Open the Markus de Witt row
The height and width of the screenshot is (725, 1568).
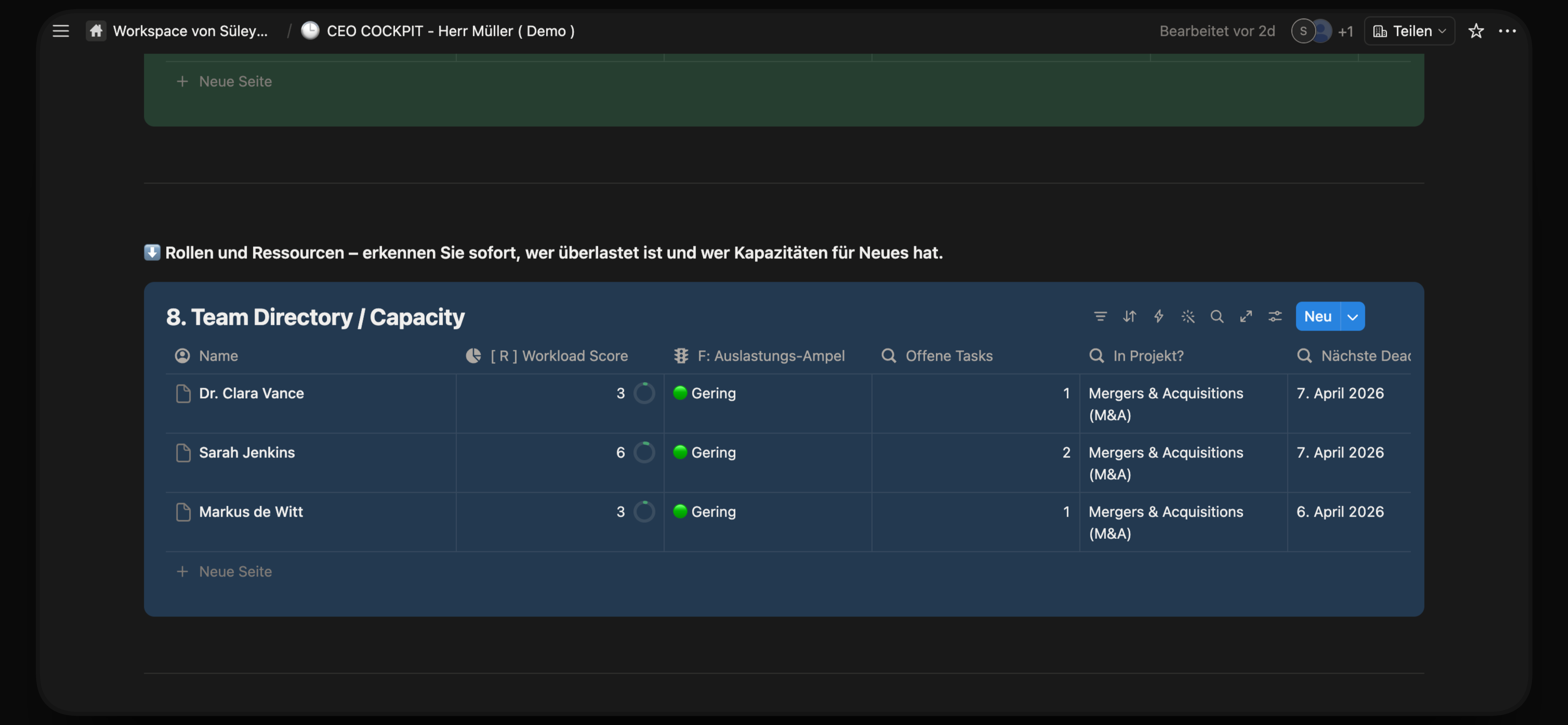tap(251, 512)
